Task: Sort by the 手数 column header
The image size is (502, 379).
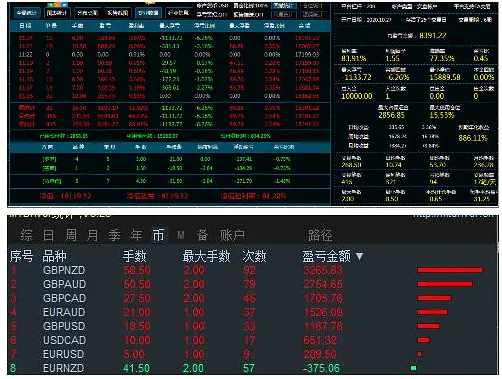Action: coord(135,256)
